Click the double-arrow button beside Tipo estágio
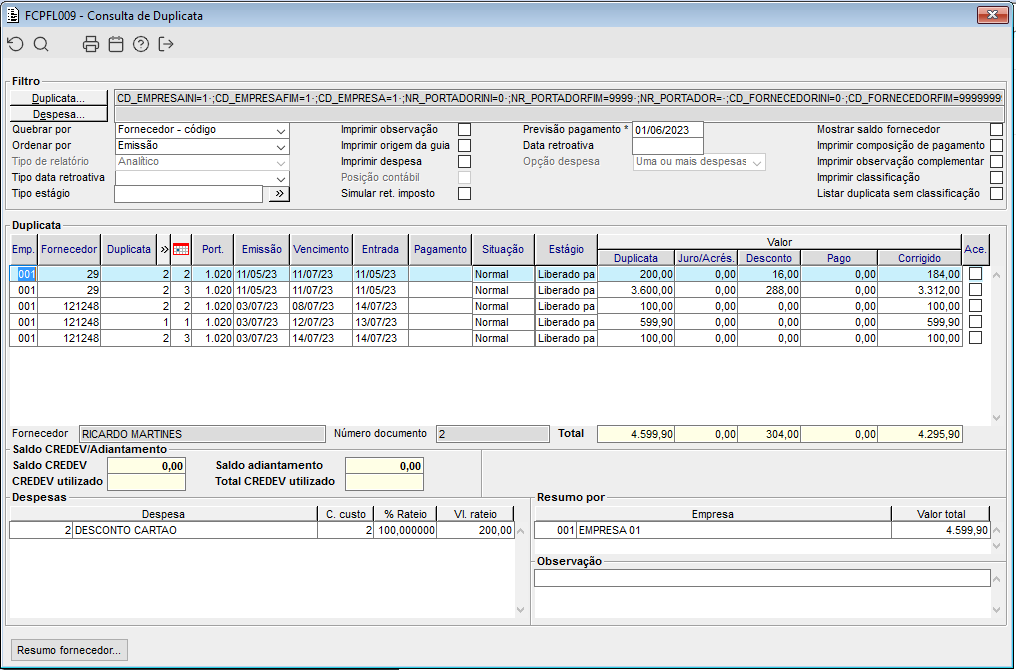 pos(278,194)
